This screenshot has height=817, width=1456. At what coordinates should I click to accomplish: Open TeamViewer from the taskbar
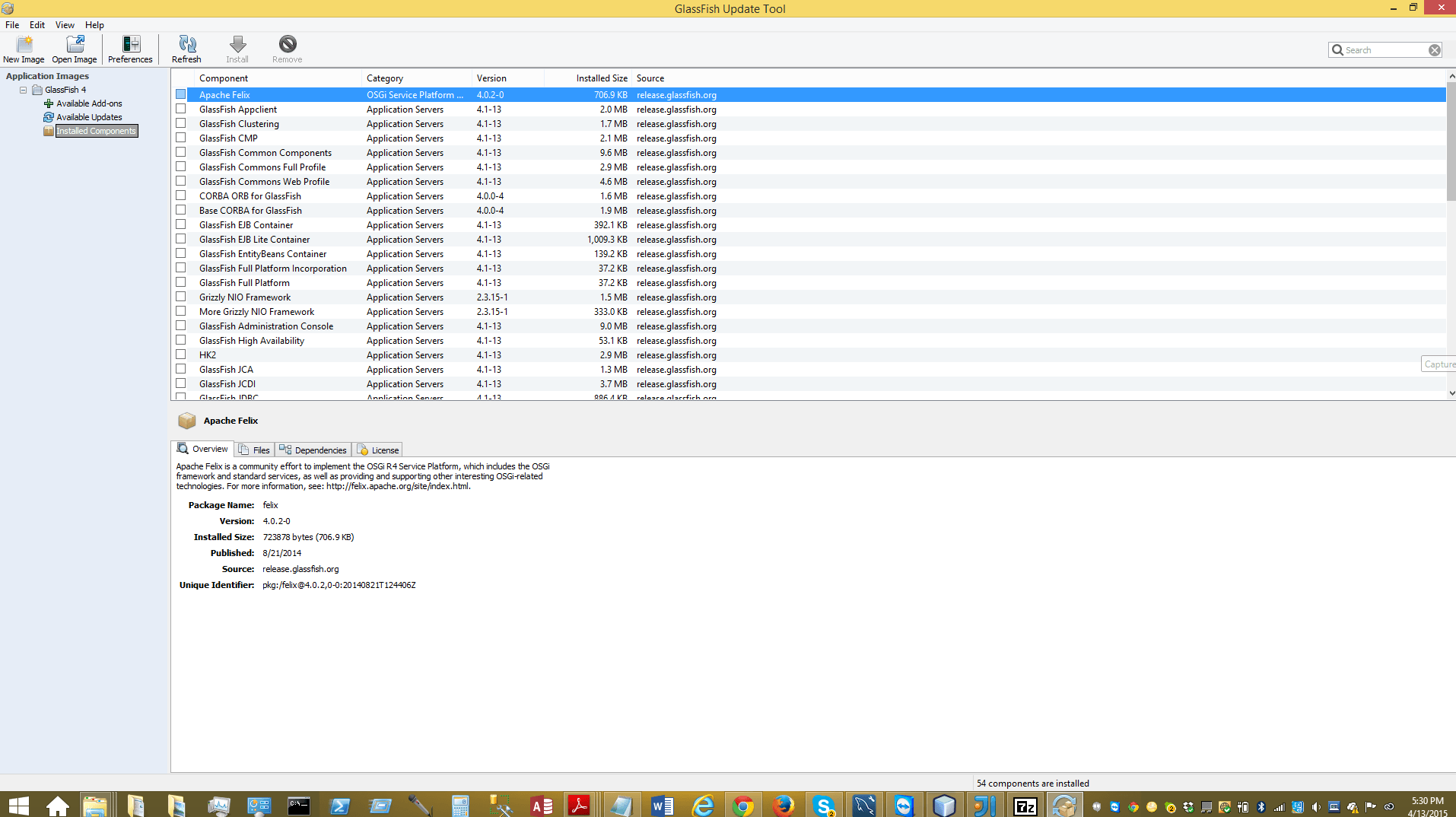(x=904, y=806)
